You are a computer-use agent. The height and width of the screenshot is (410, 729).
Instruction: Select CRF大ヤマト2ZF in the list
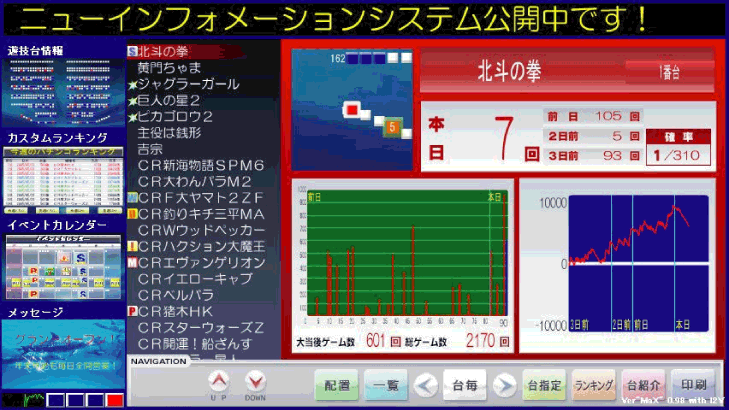pyautogui.click(x=201, y=198)
